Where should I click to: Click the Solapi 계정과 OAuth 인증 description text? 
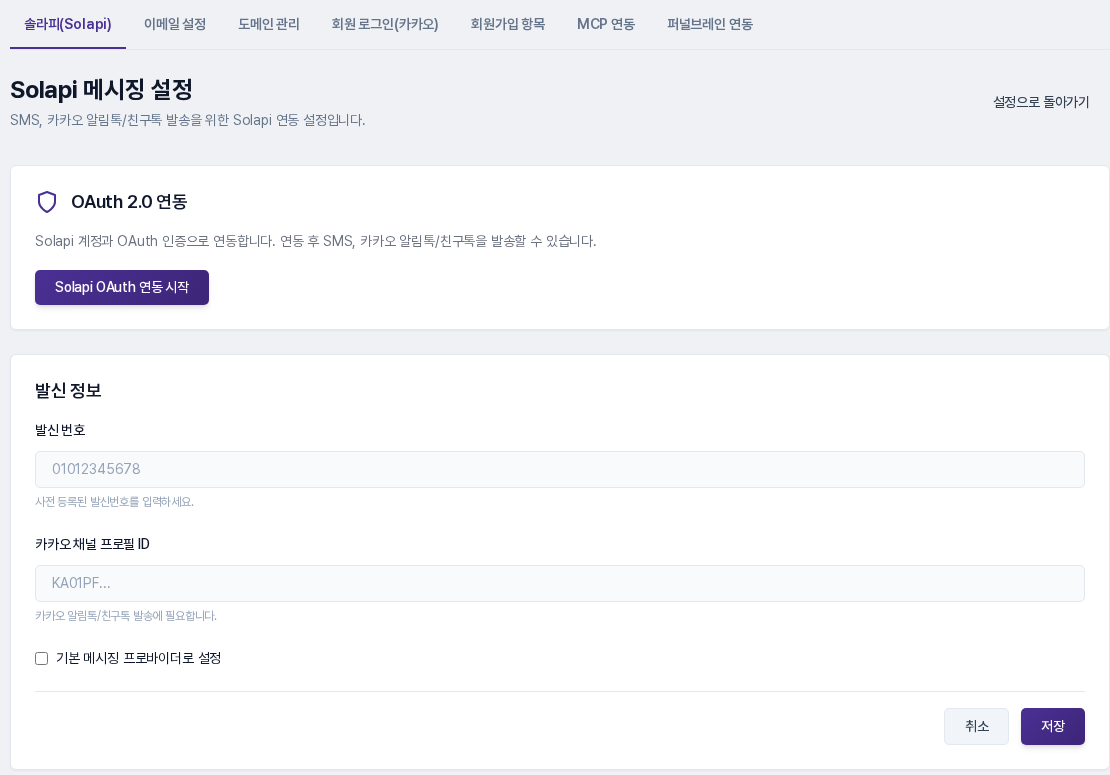[x=316, y=241]
